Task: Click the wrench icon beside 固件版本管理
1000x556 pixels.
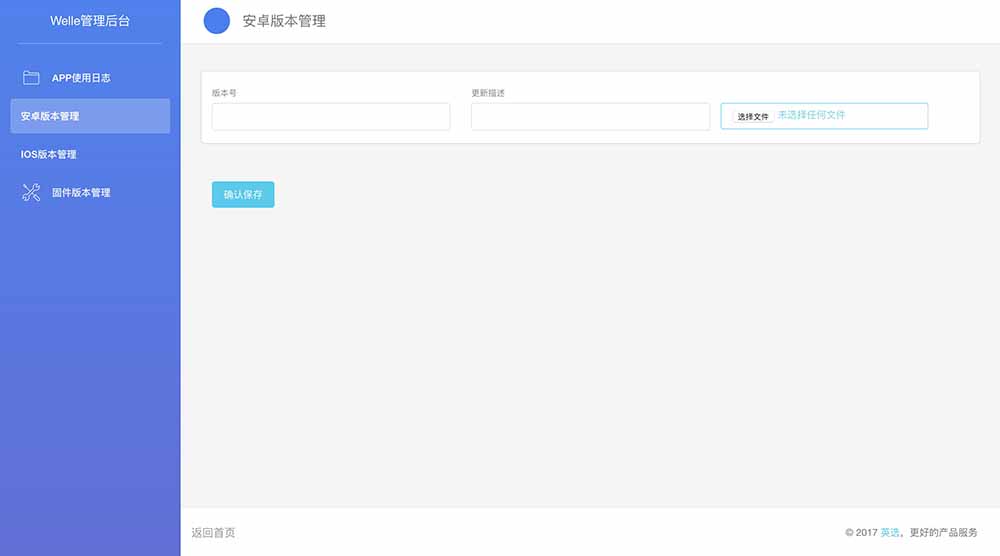Action: pos(31,193)
